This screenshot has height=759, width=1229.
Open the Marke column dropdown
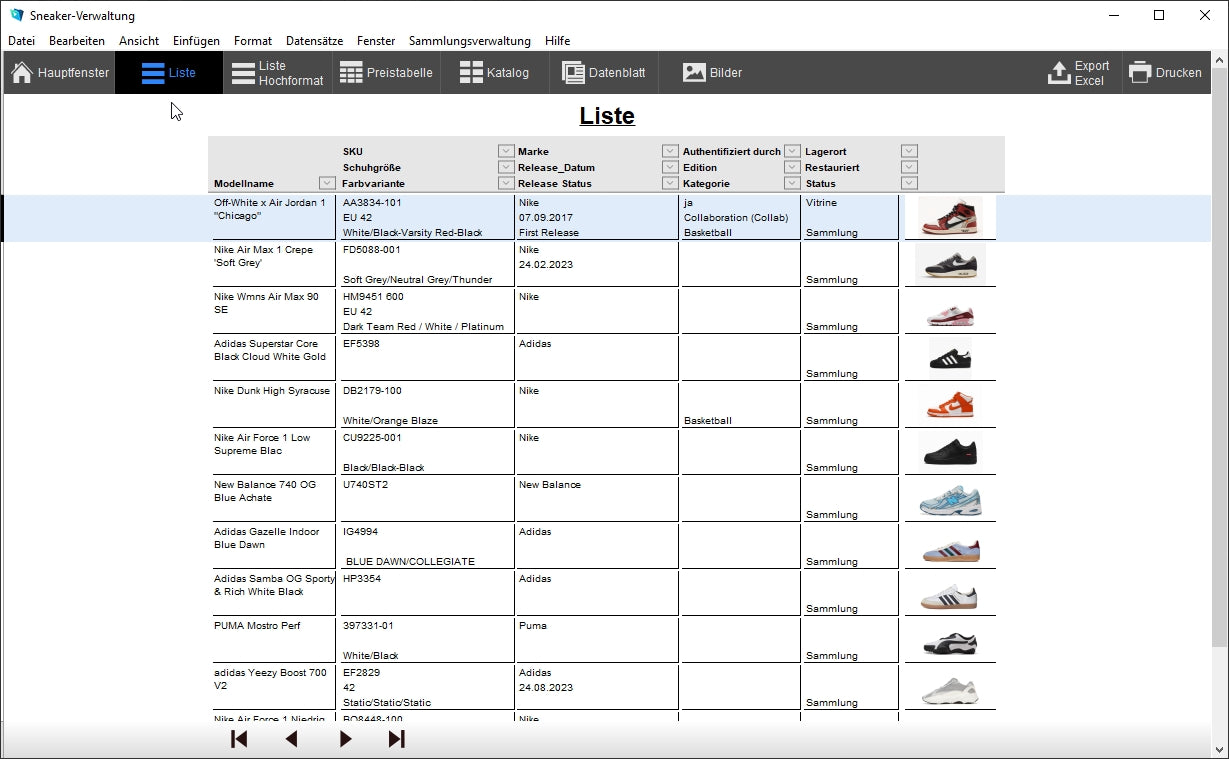[x=670, y=151]
